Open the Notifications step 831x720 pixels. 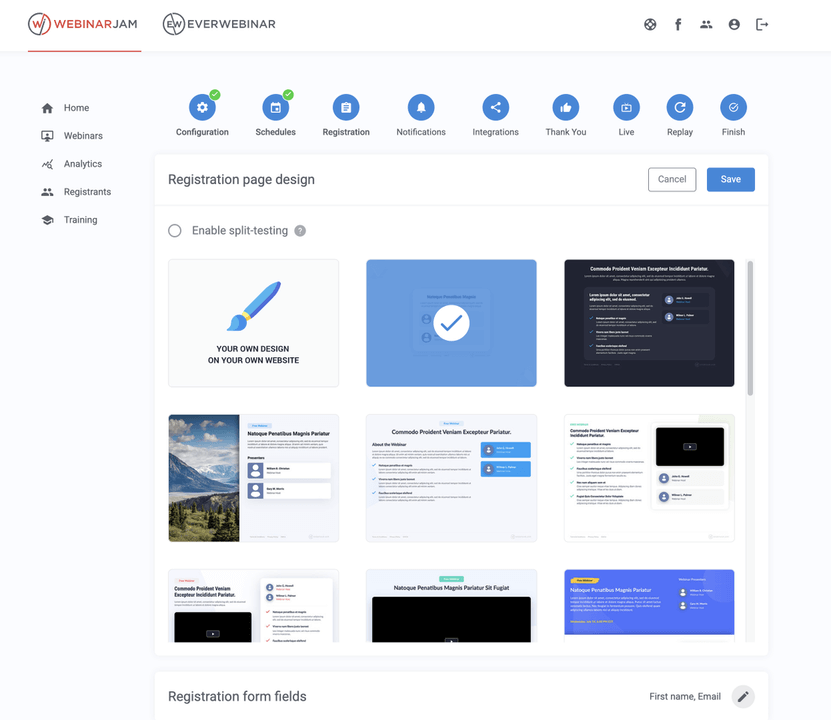[x=420, y=107]
